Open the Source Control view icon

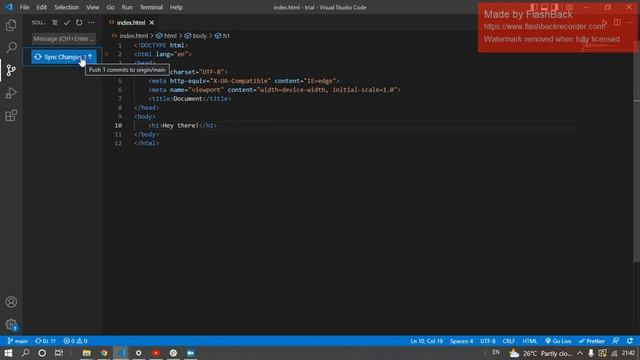[x=11, y=70]
